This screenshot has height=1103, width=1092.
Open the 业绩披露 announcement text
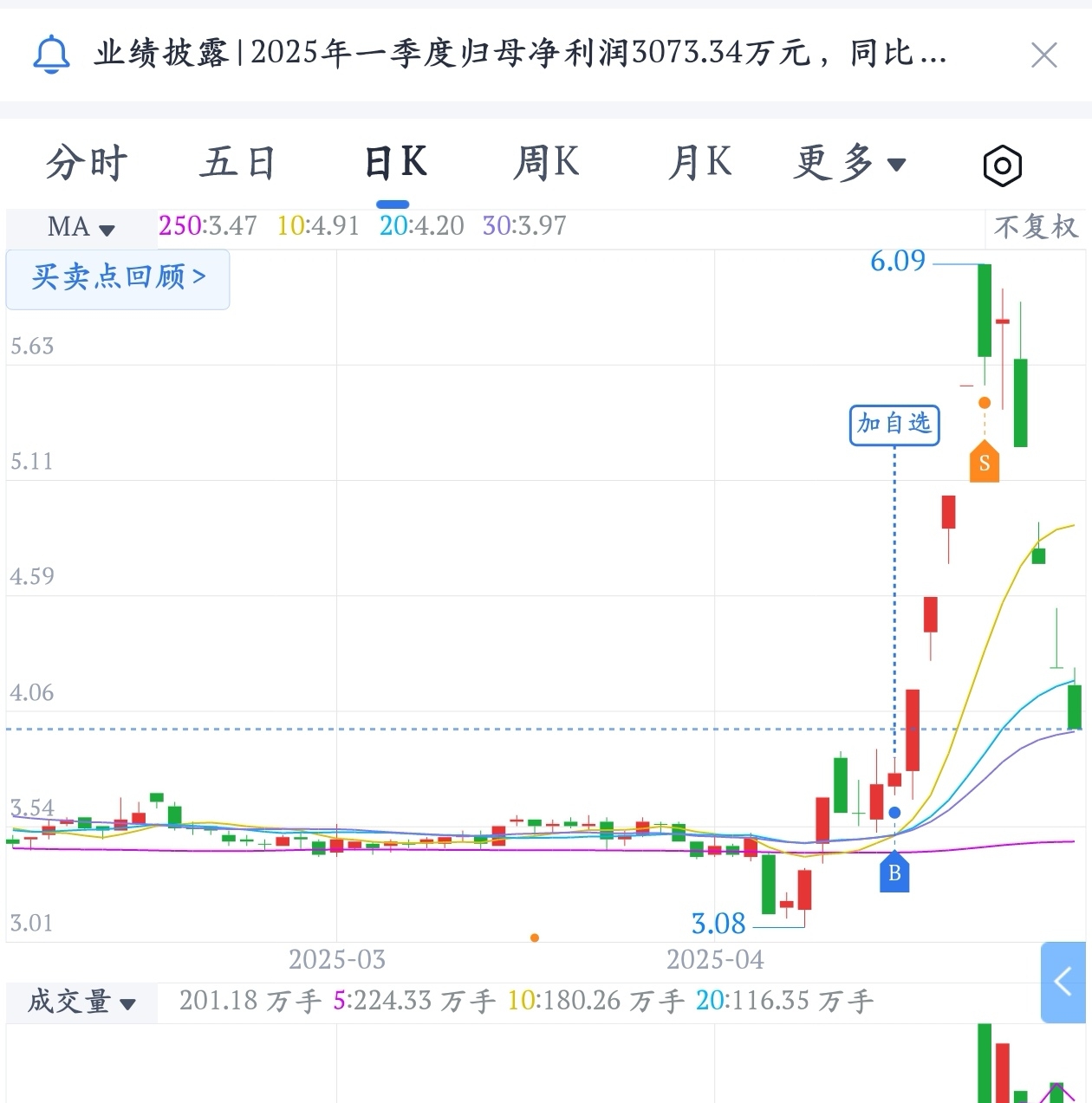521,54
